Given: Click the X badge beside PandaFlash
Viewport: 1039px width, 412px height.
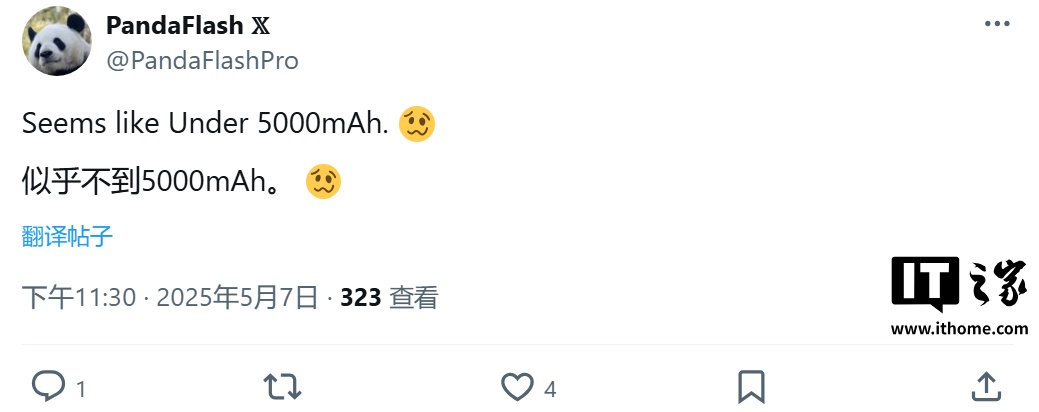Looking at the screenshot, I should click(259, 26).
